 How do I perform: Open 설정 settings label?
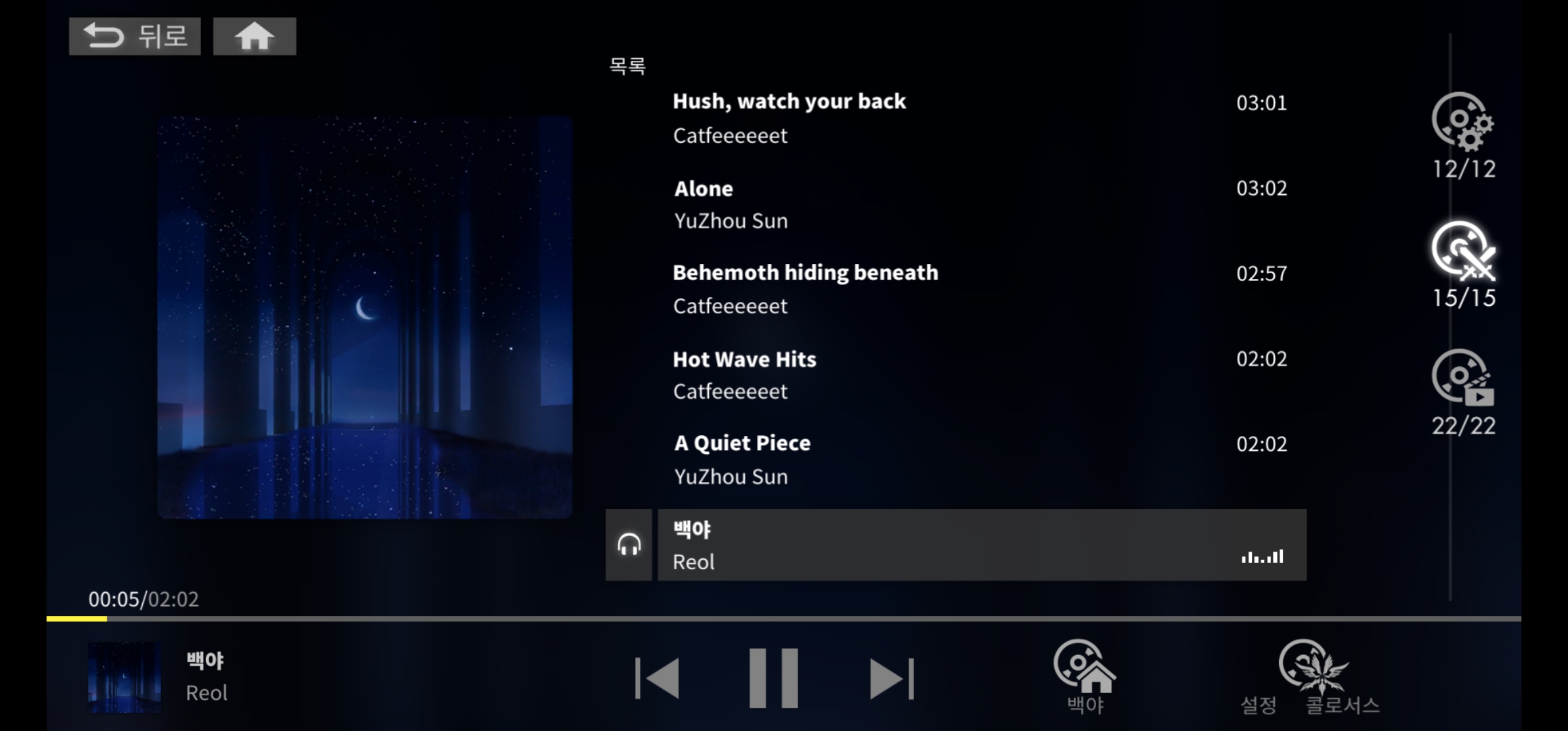coord(1259,705)
